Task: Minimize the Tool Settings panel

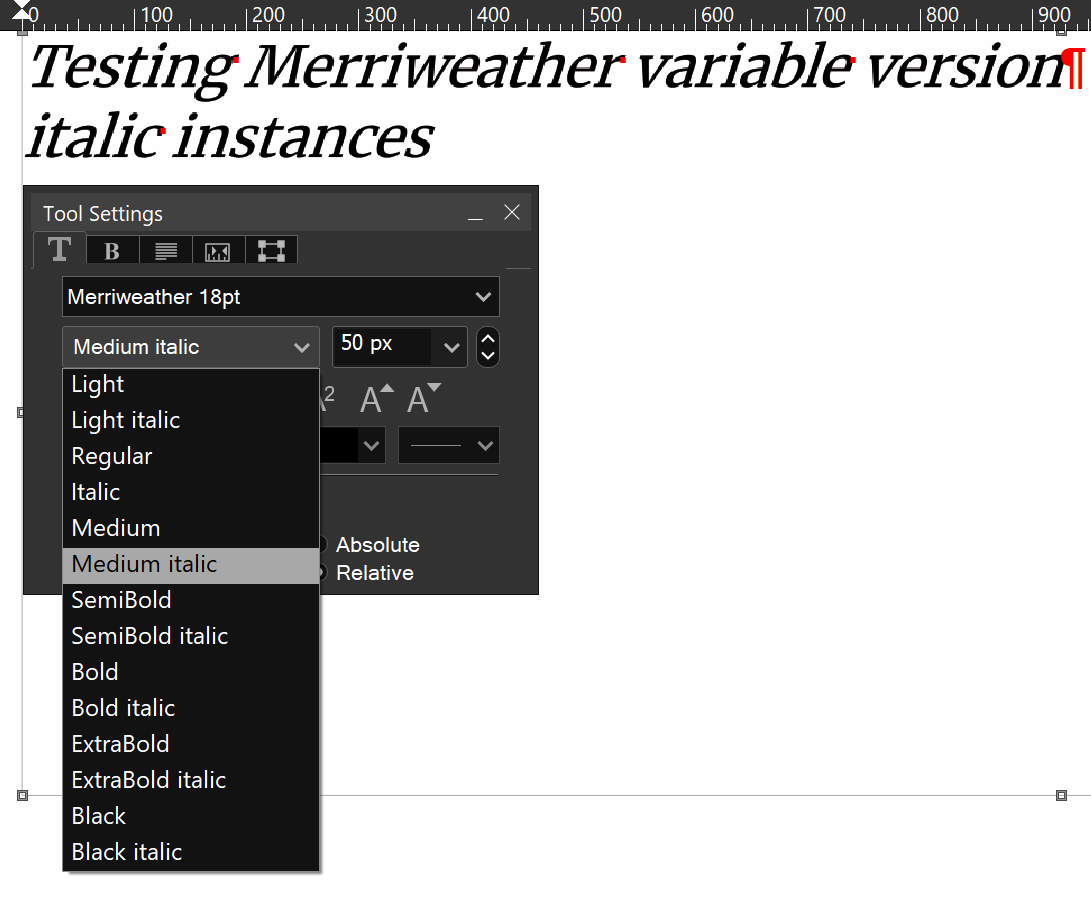Action: 475,214
